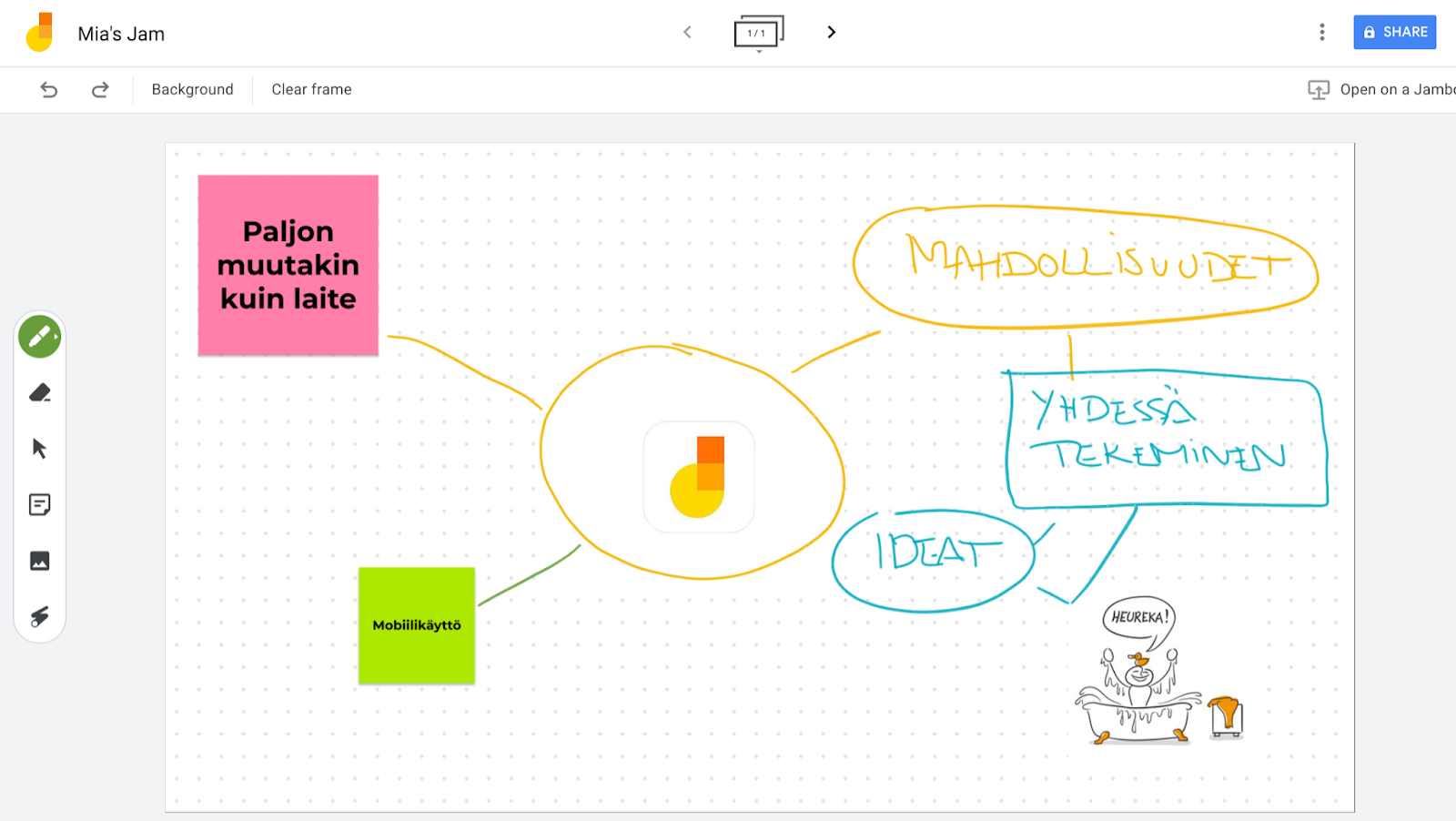Select the pink sticky note Paljon muutakin kuin laite

[x=288, y=265]
